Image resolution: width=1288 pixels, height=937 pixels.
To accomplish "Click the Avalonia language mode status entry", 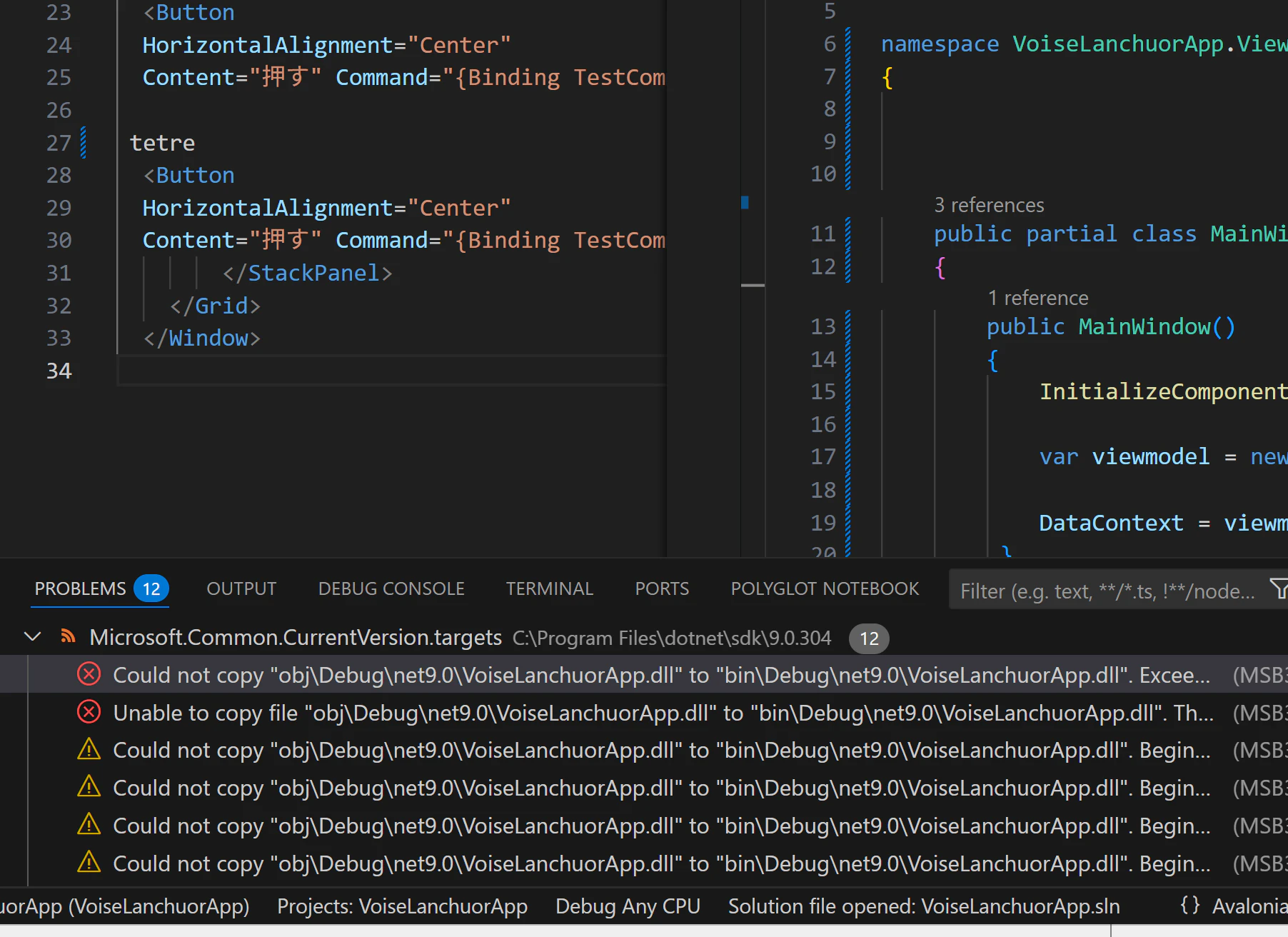I will (x=1249, y=906).
